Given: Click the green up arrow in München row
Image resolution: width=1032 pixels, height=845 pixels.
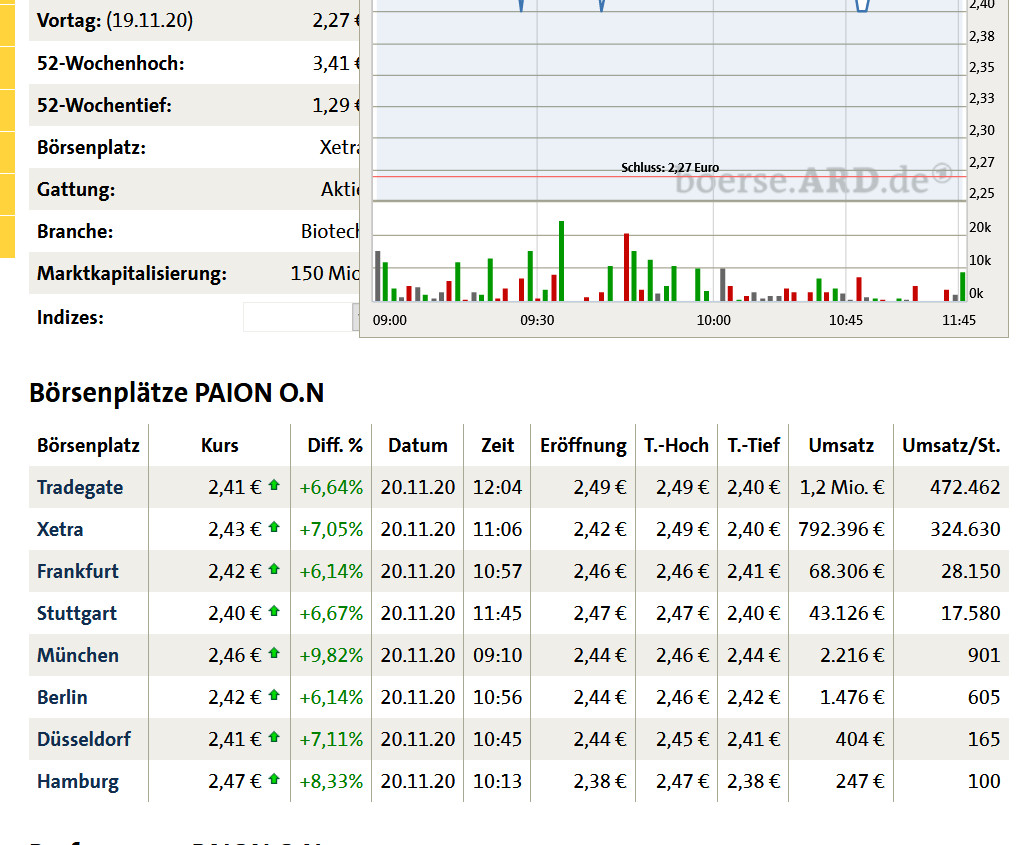Looking at the screenshot, I should (x=274, y=653).
